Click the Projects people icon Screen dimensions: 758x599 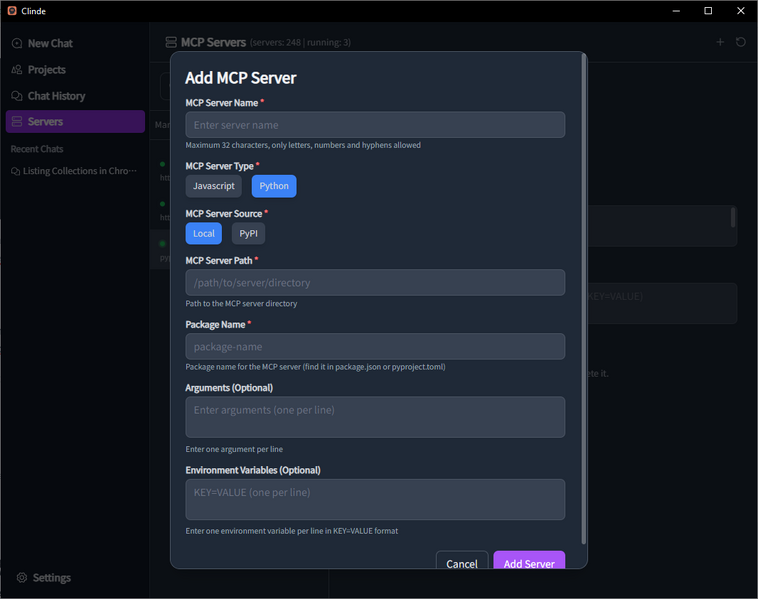point(17,70)
